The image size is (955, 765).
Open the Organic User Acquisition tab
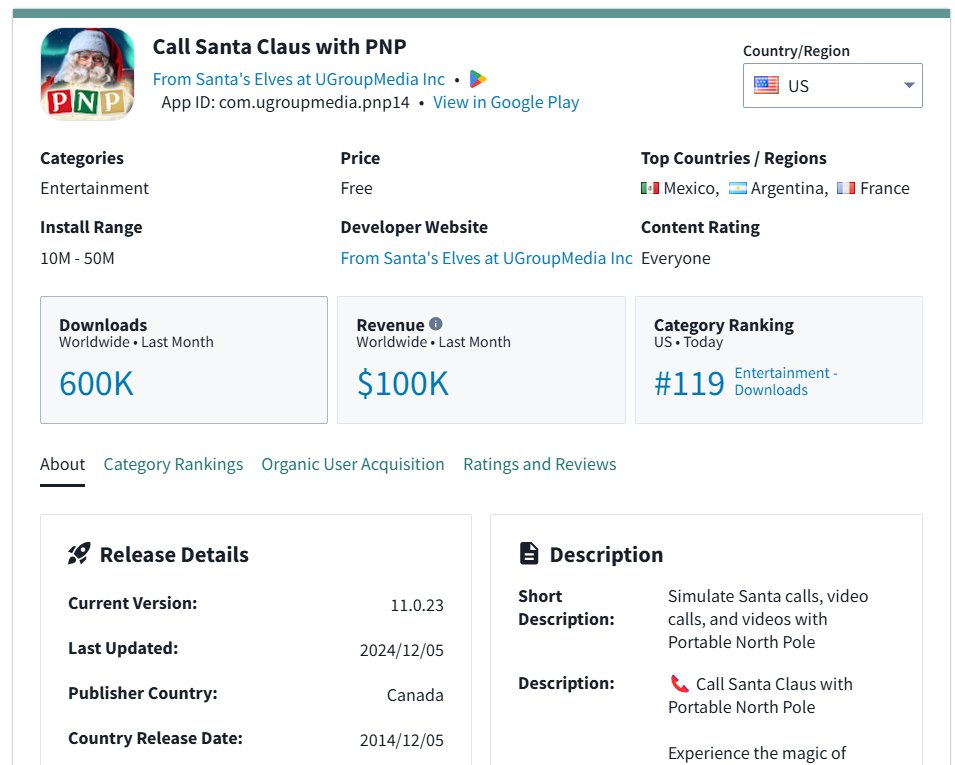352,464
